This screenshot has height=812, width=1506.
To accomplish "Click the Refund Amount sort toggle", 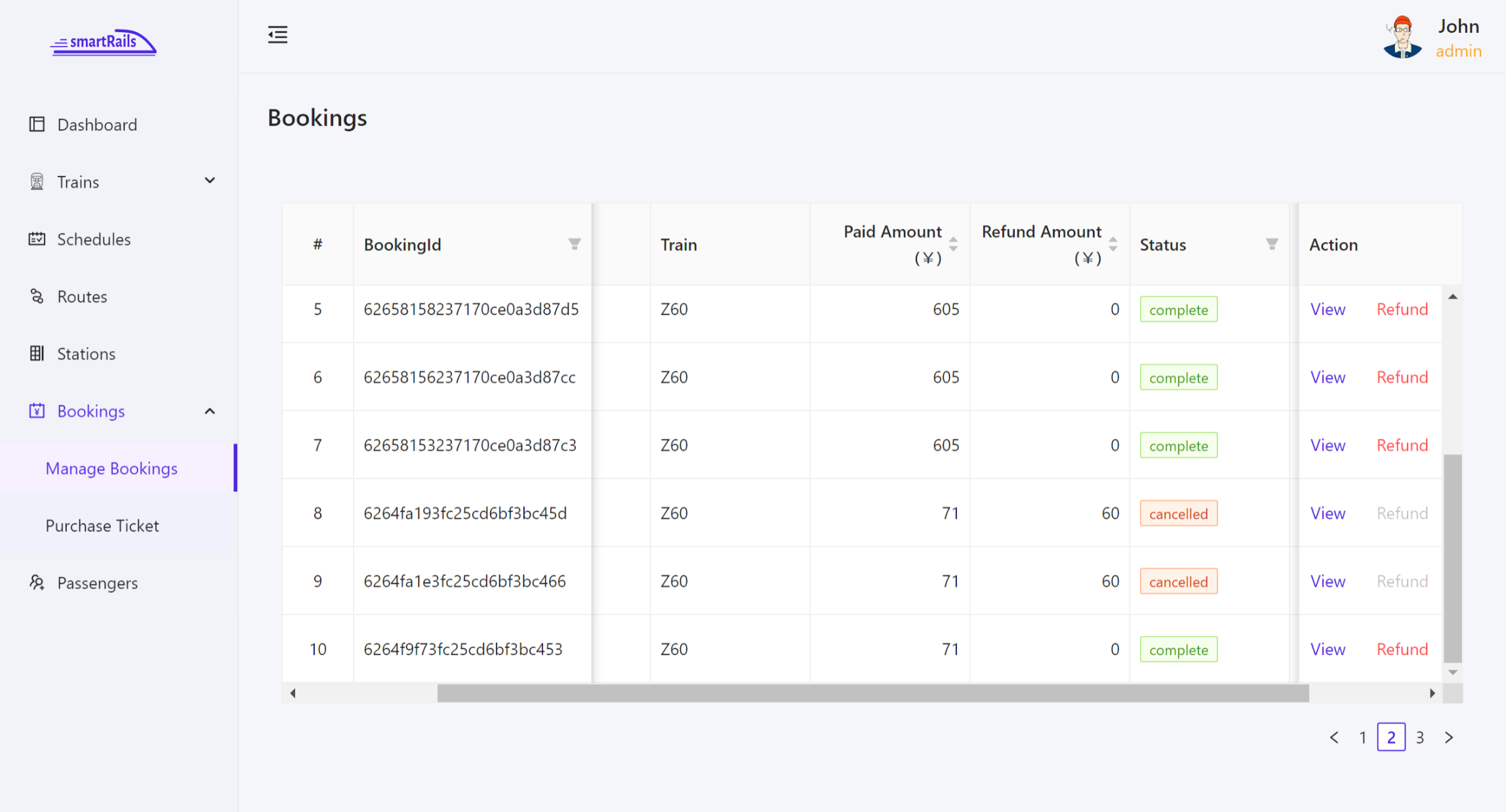I will tap(1113, 244).
